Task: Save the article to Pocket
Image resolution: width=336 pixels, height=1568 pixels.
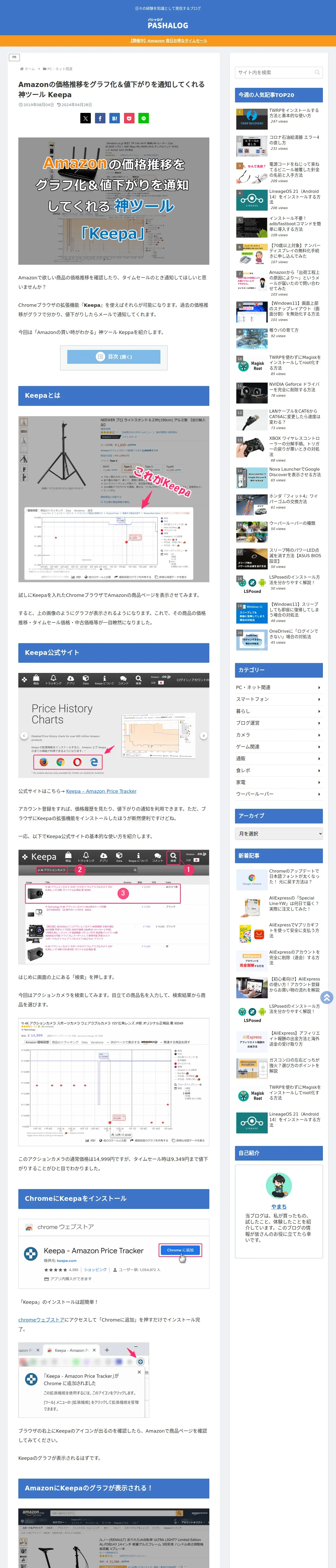Action: [x=129, y=119]
